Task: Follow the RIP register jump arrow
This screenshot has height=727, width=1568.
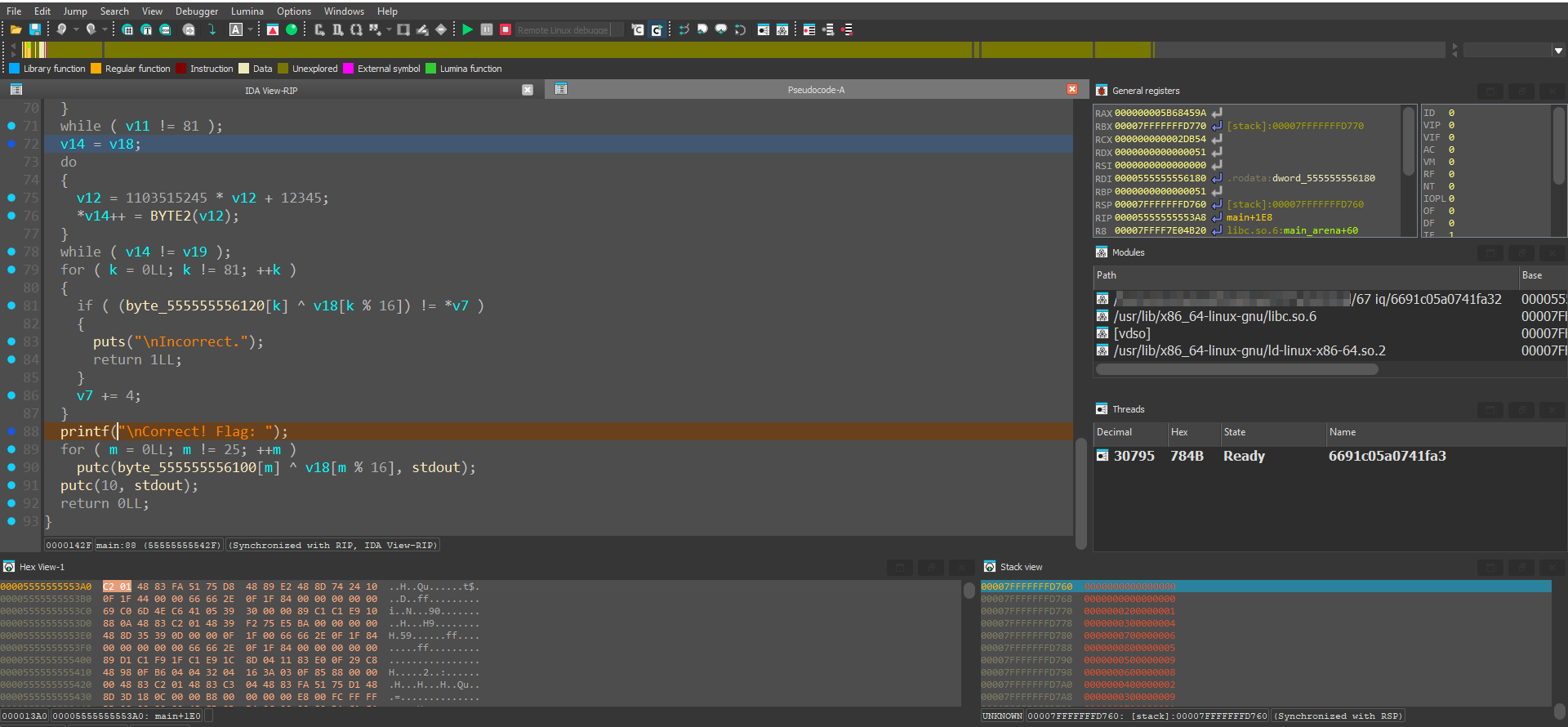Action: [x=1217, y=217]
